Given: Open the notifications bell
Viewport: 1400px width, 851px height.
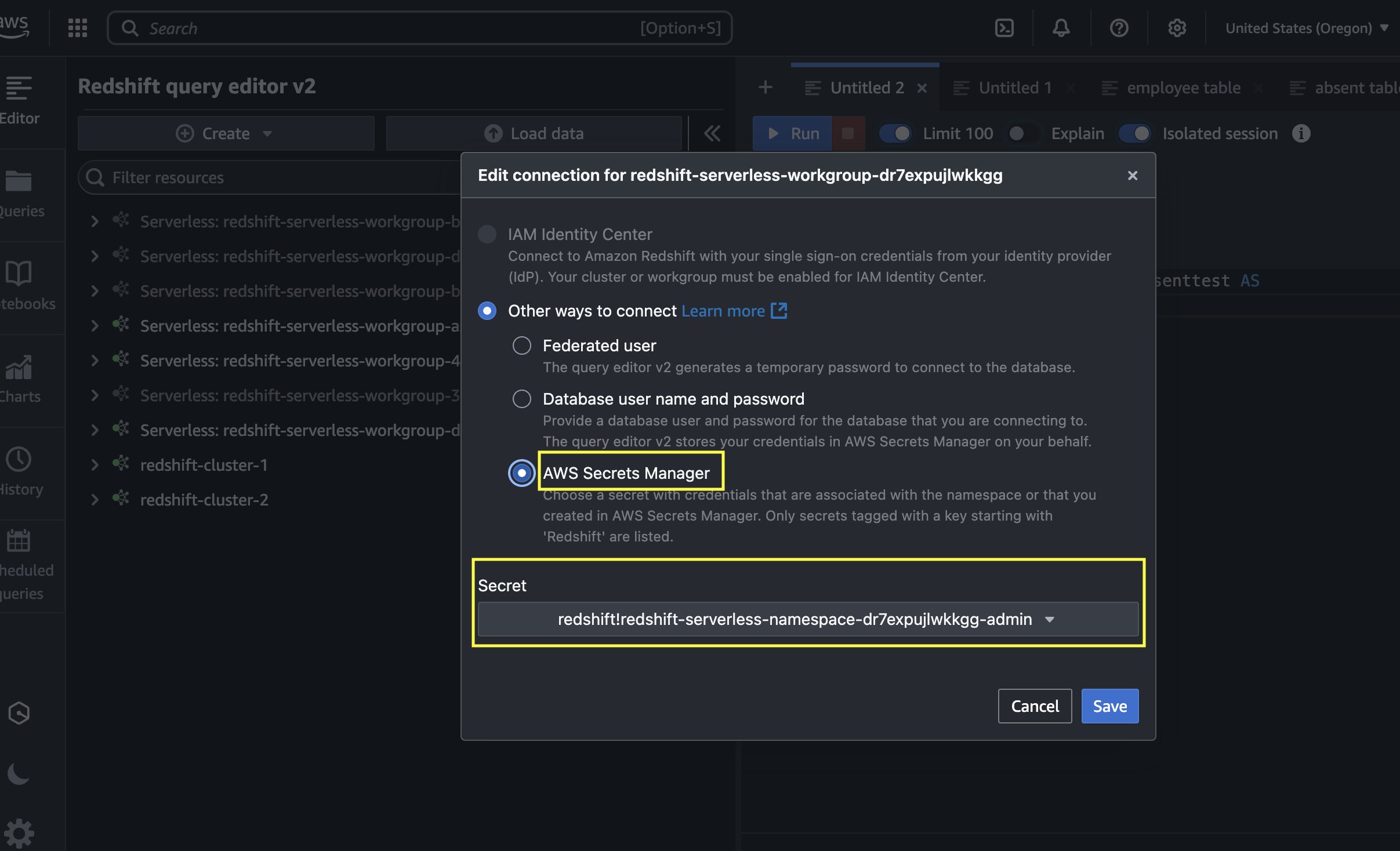Looking at the screenshot, I should pos(1061,28).
